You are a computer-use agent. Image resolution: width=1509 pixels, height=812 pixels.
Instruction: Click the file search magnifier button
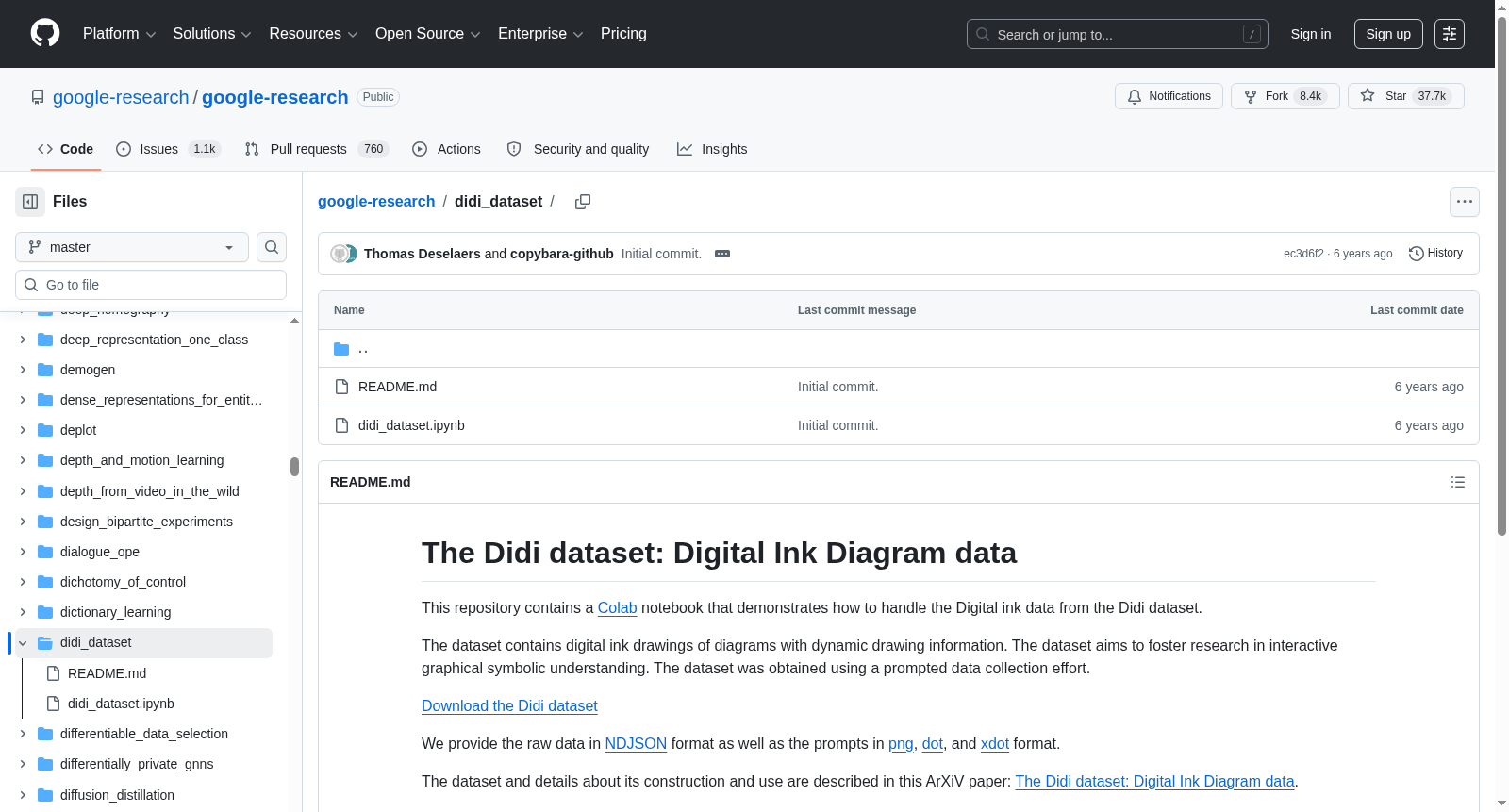(x=272, y=247)
